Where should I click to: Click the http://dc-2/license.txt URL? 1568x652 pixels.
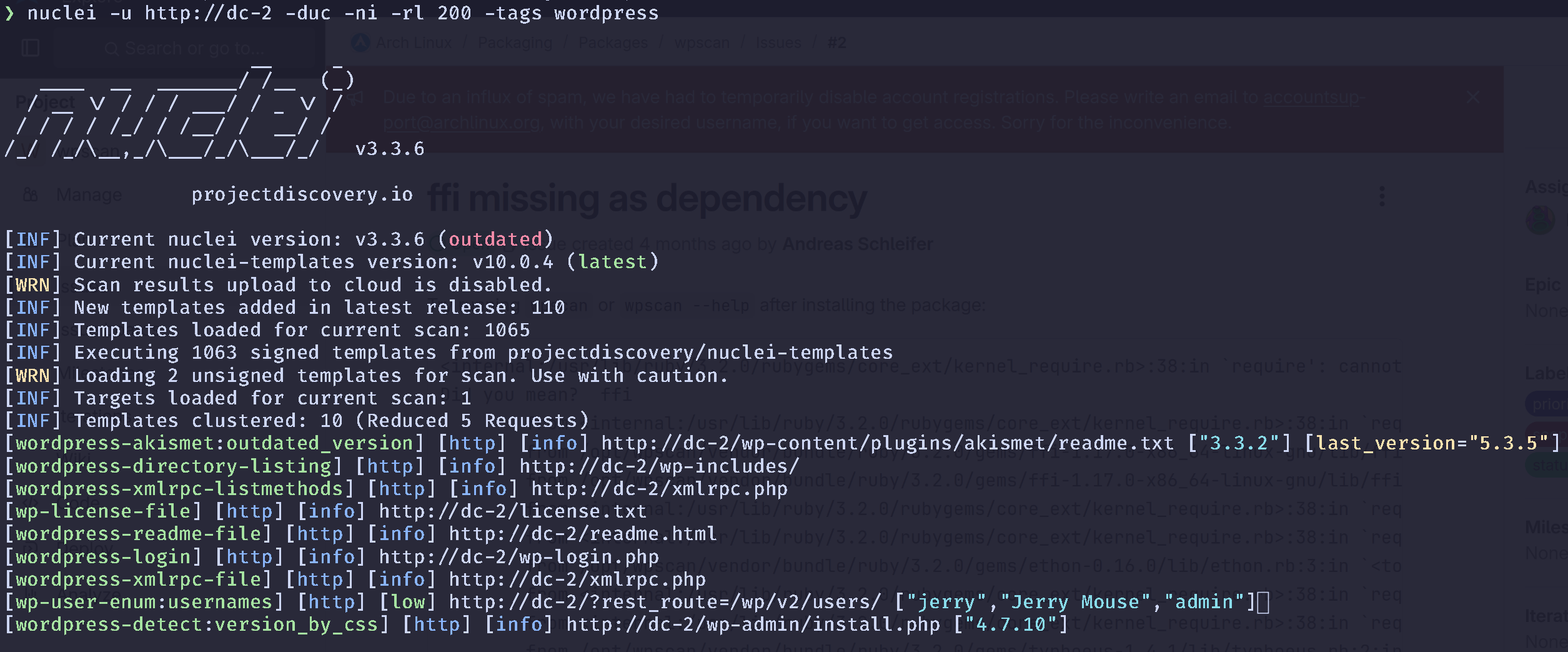coord(512,511)
